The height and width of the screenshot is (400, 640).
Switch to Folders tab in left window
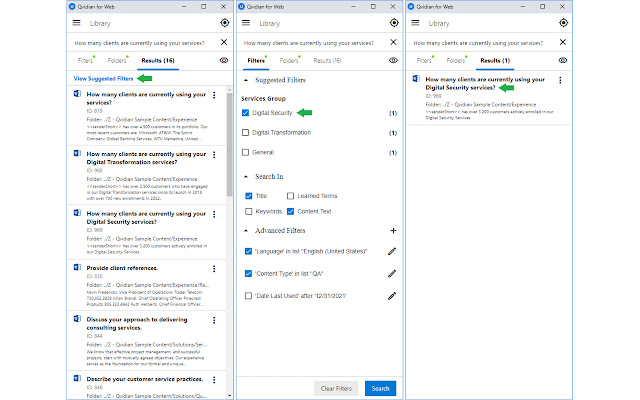[x=118, y=60]
